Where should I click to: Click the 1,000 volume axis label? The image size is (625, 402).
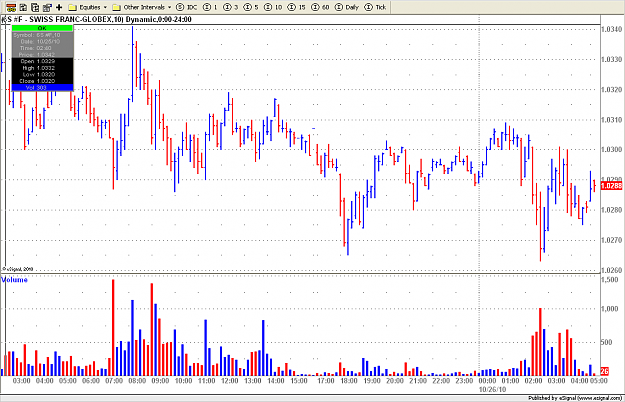coord(610,309)
